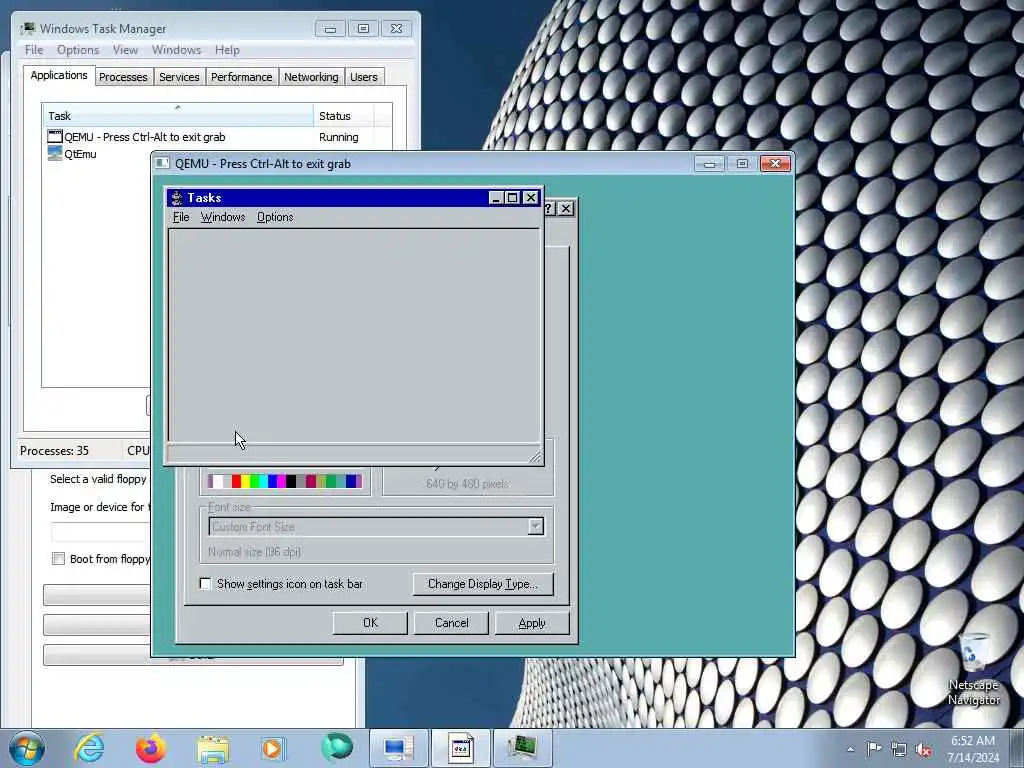The height and width of the screenshot is (768, 1024).
Task: Switch to the QEMU window taskbar icon
Action: pyautogui.click(x=460, y=748)
